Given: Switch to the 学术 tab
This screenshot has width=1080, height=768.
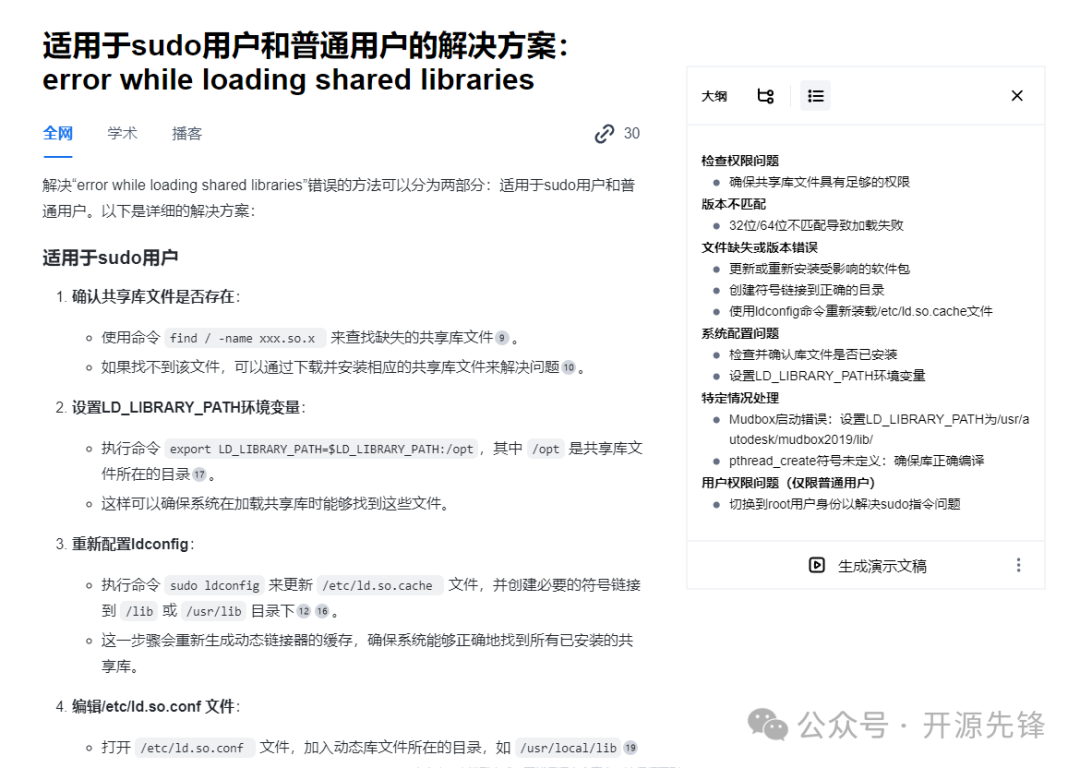Looking at the screenshot, I should [x=122, y=134].
